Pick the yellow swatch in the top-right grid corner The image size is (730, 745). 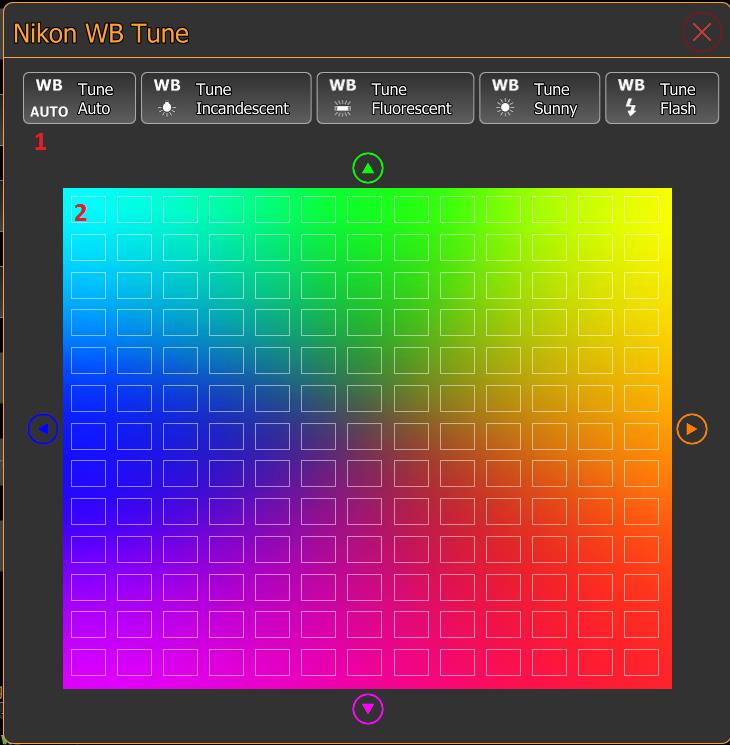[x=641, y=210]
